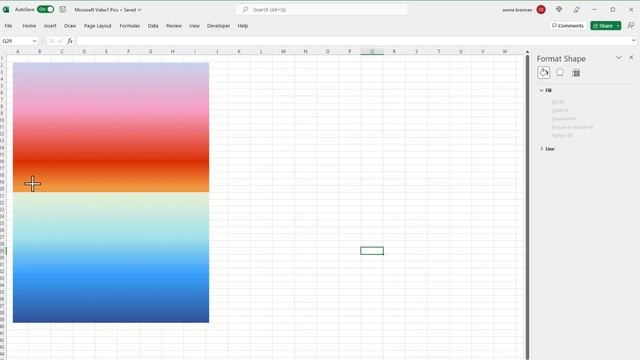Select column Q header
This screenshot has height=360, width=640.
pos(372,51)
